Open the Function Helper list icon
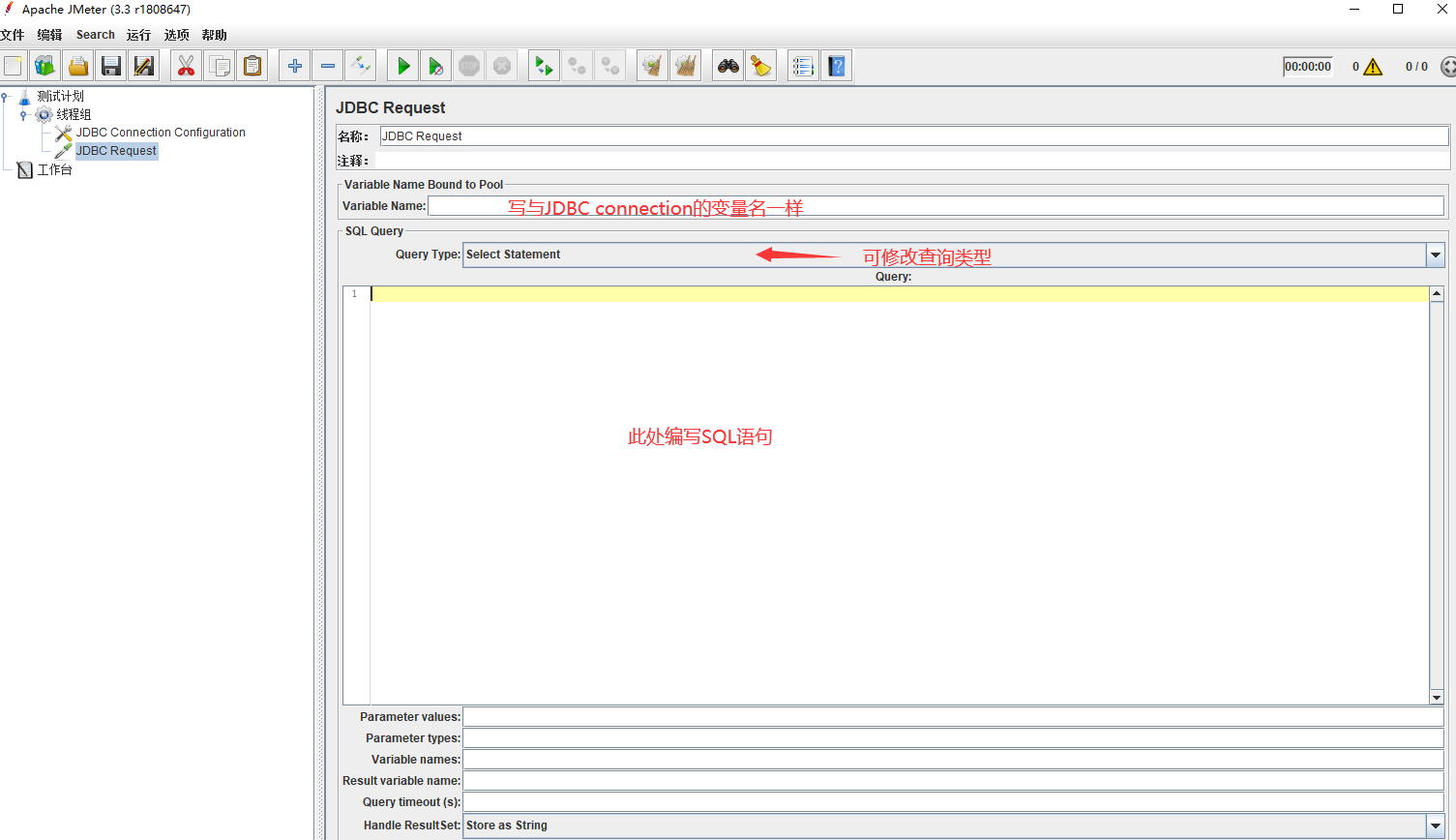This screenshot has height=840, width=1456. click(x=802, y=66)
